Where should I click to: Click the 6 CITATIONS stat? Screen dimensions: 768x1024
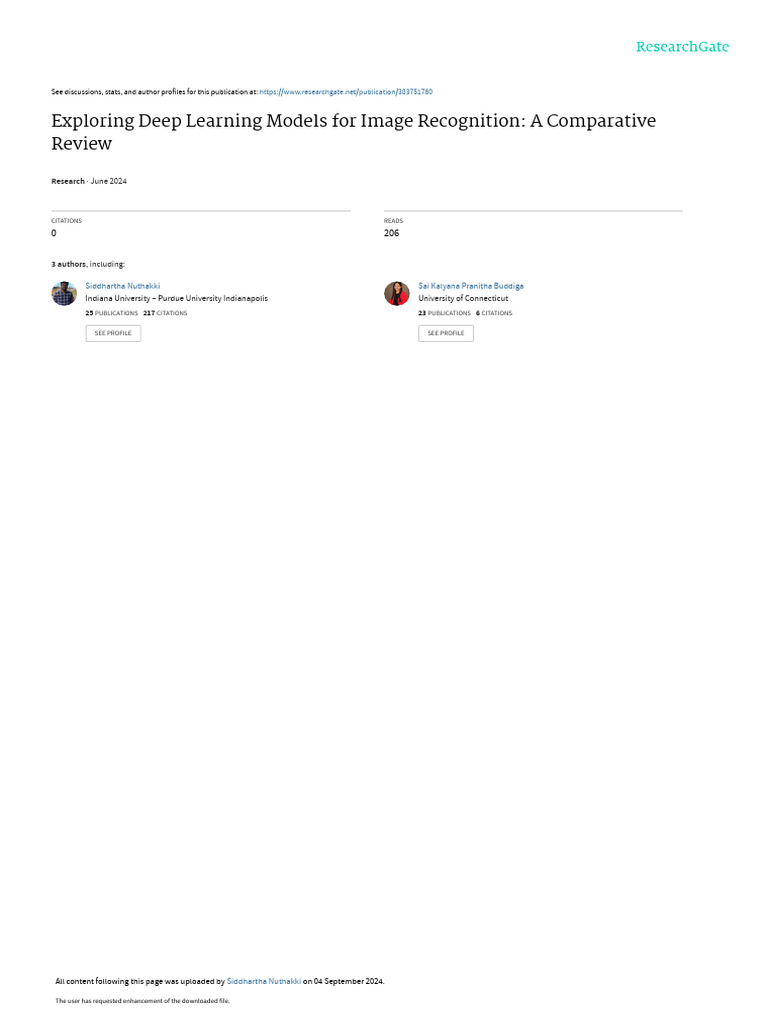click(x=494, y=313)
